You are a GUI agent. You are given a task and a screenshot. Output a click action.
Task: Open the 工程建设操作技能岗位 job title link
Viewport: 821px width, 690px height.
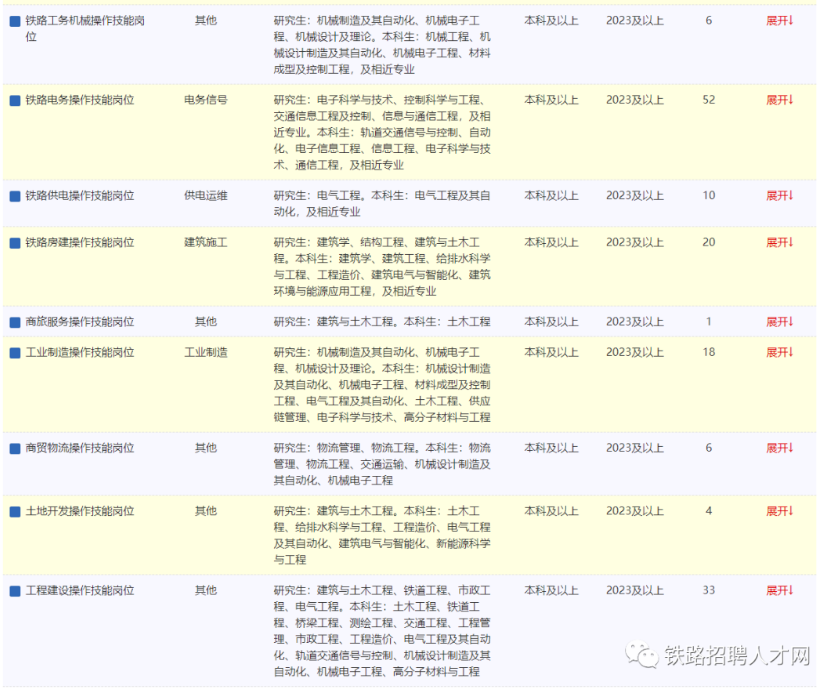80,591
